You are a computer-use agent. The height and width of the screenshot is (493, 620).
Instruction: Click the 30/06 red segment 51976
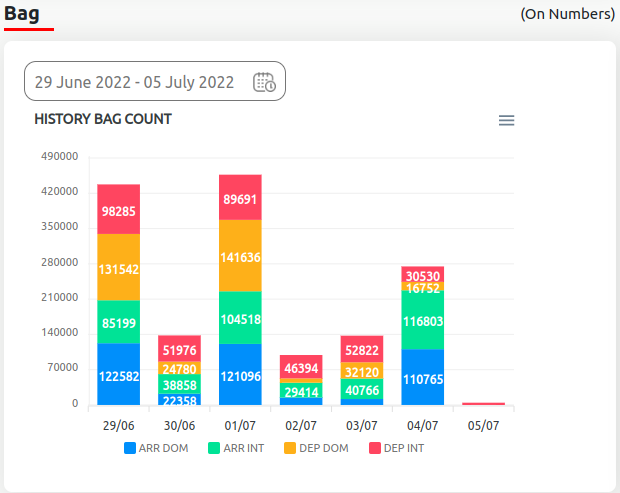(x=179, y=348)
